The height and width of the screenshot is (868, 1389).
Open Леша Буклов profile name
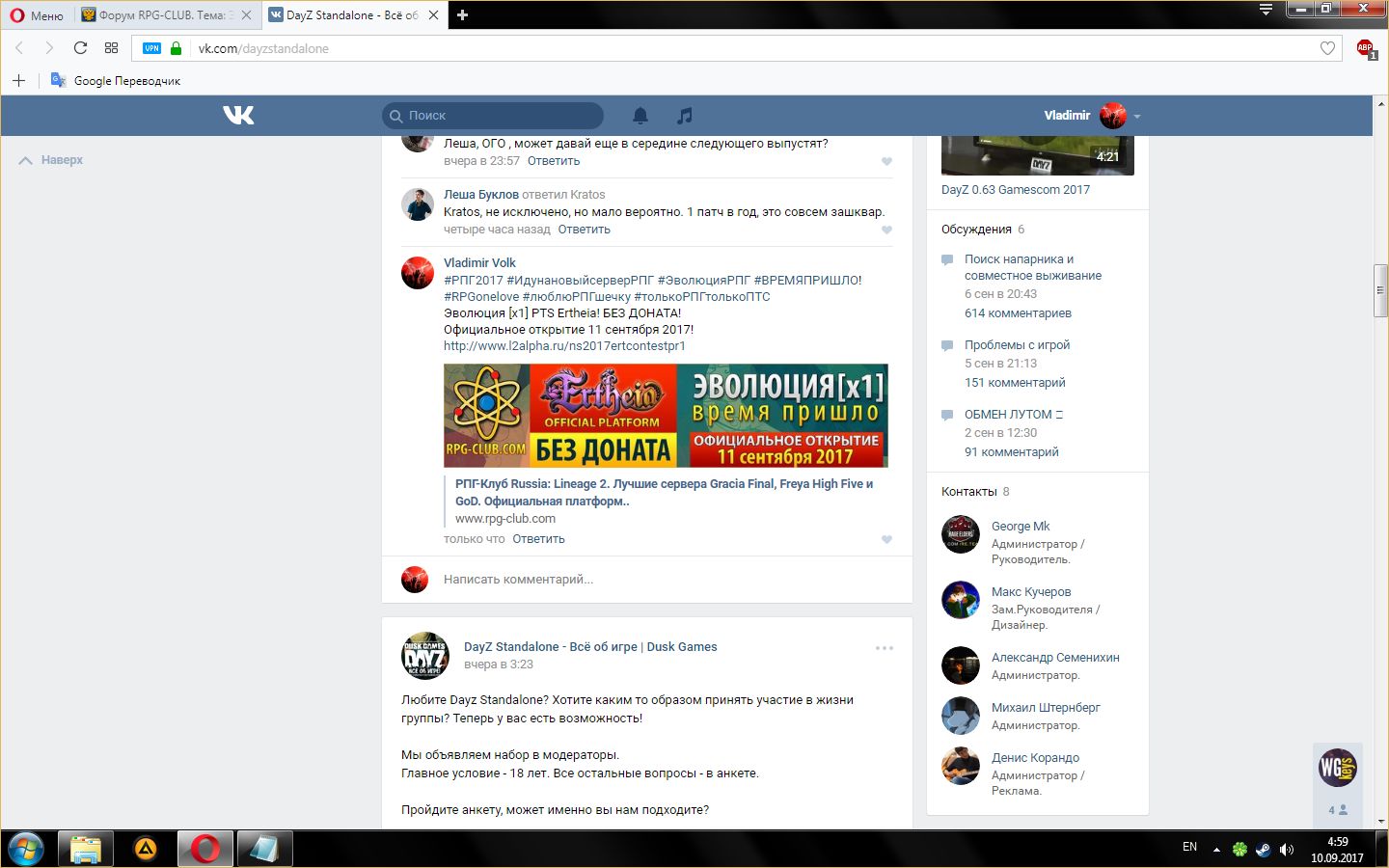481,194
